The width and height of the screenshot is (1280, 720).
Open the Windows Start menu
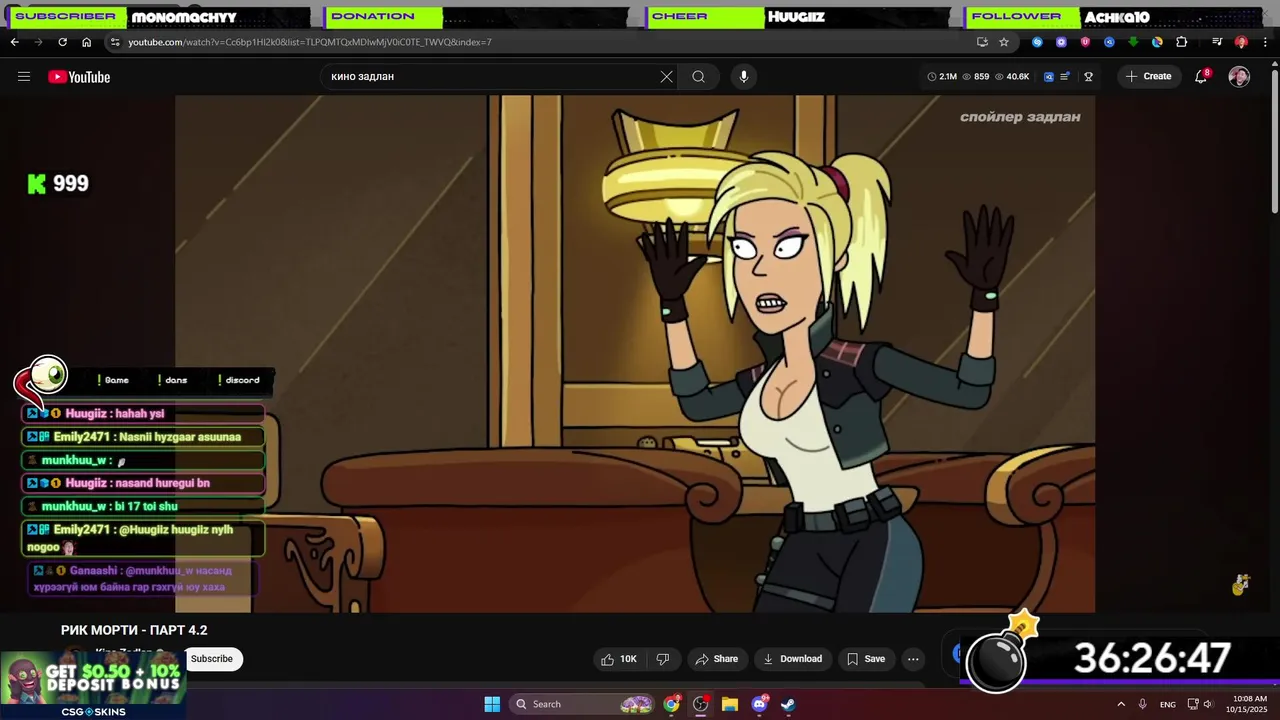(x=492, y=704)
